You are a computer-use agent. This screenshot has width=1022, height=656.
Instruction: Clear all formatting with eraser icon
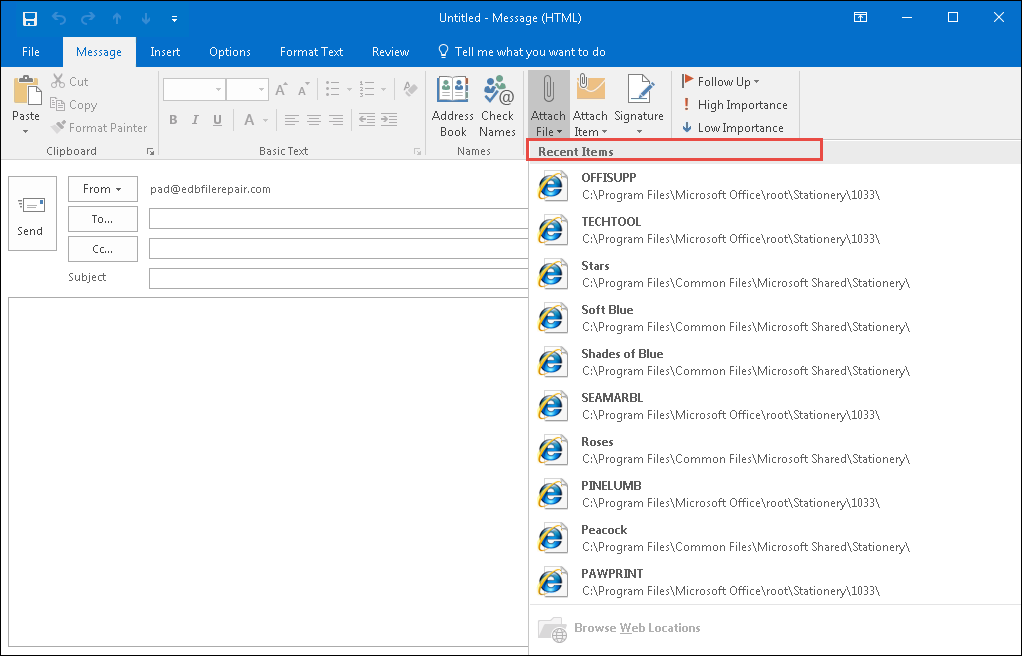click(x=410, y=89)
